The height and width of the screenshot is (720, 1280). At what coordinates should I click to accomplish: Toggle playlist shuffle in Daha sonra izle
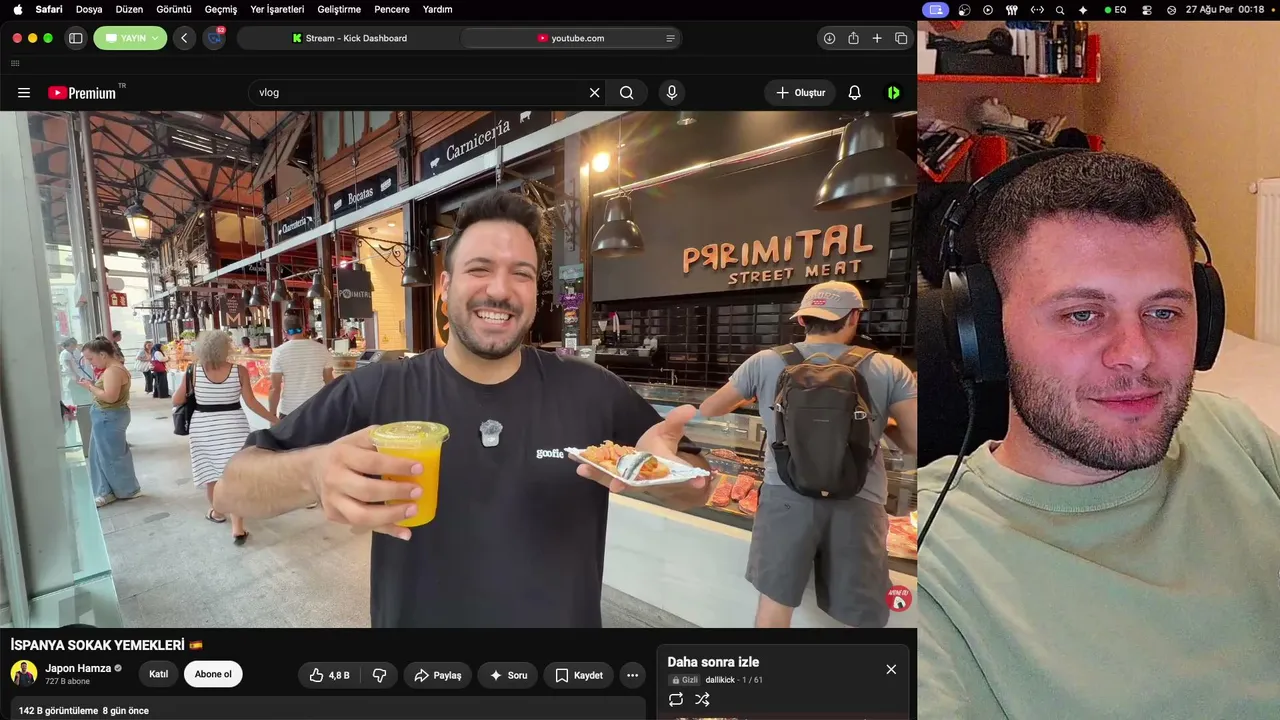702,699
